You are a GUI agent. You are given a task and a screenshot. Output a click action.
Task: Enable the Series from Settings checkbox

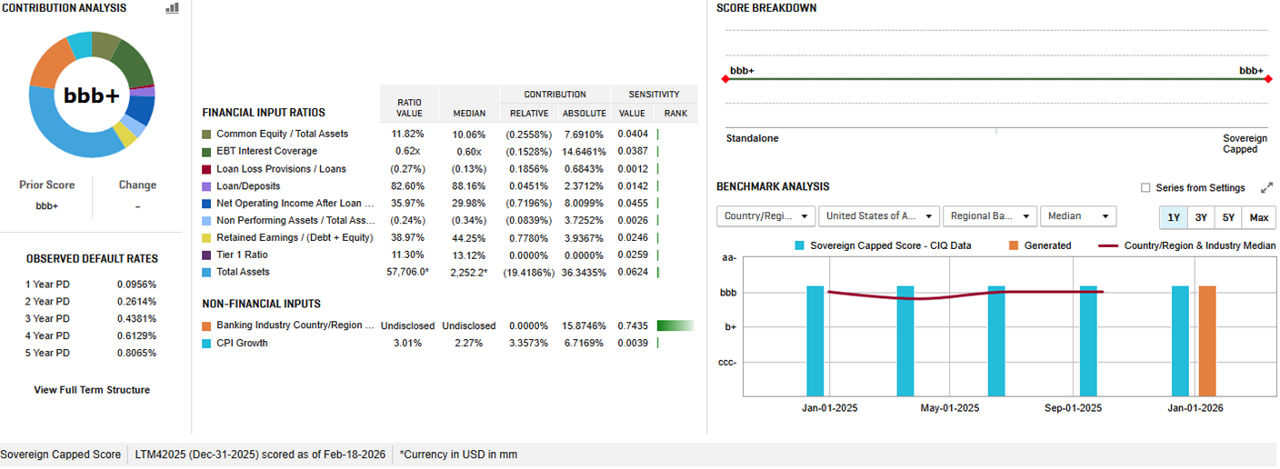pyautogui.click(x=1145, y=188)
